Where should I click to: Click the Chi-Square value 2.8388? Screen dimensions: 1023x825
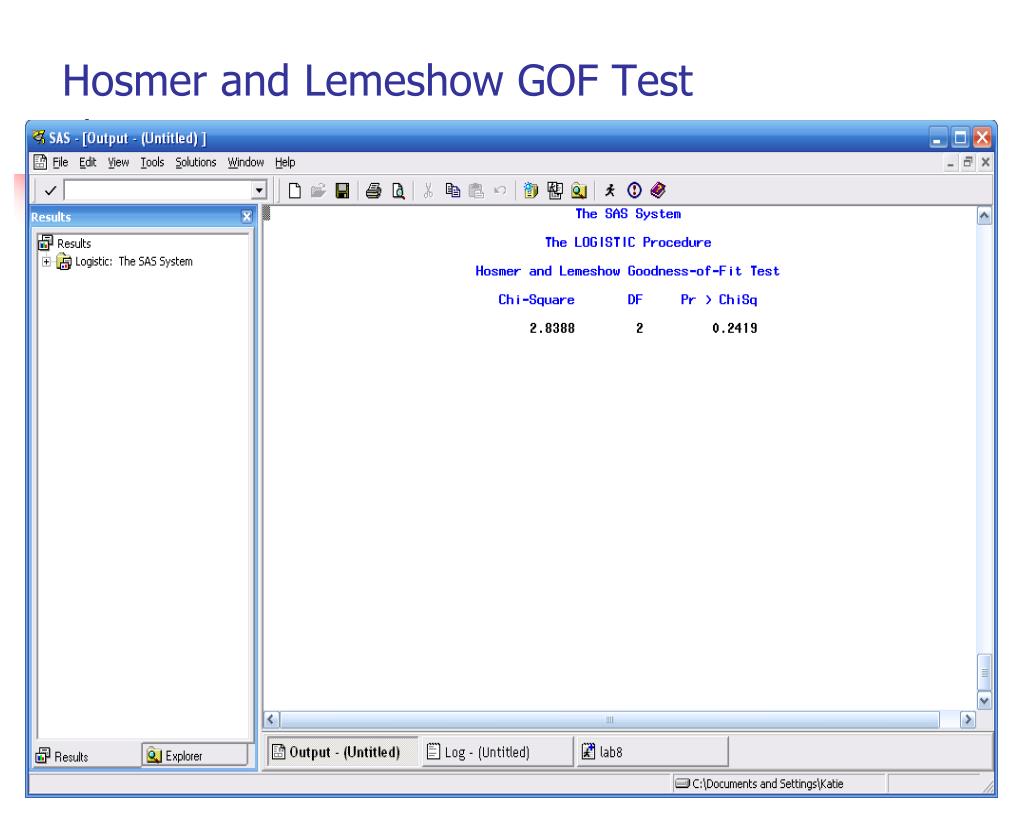point(552,328)
